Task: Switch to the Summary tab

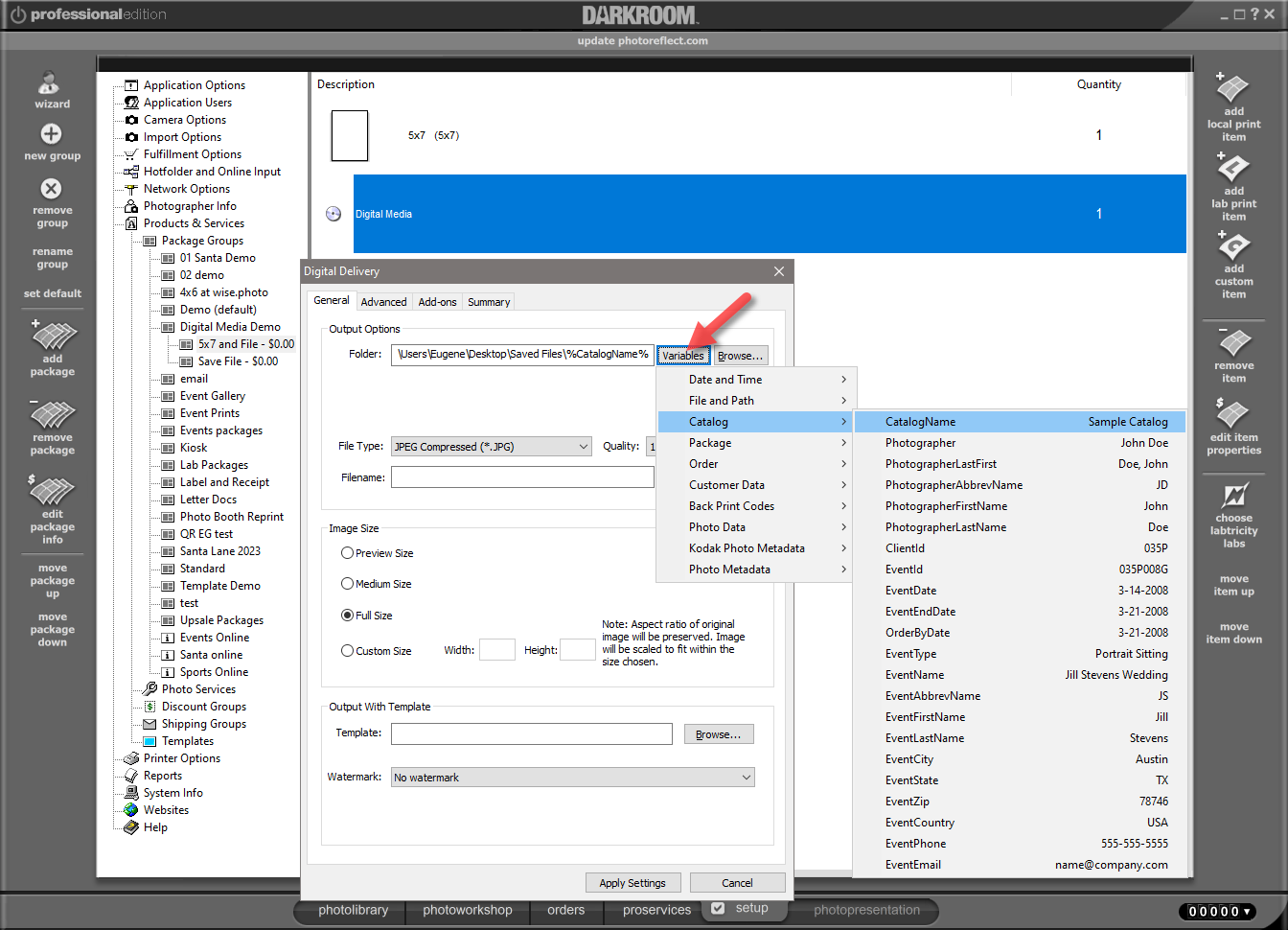Action: click(489, 302)
